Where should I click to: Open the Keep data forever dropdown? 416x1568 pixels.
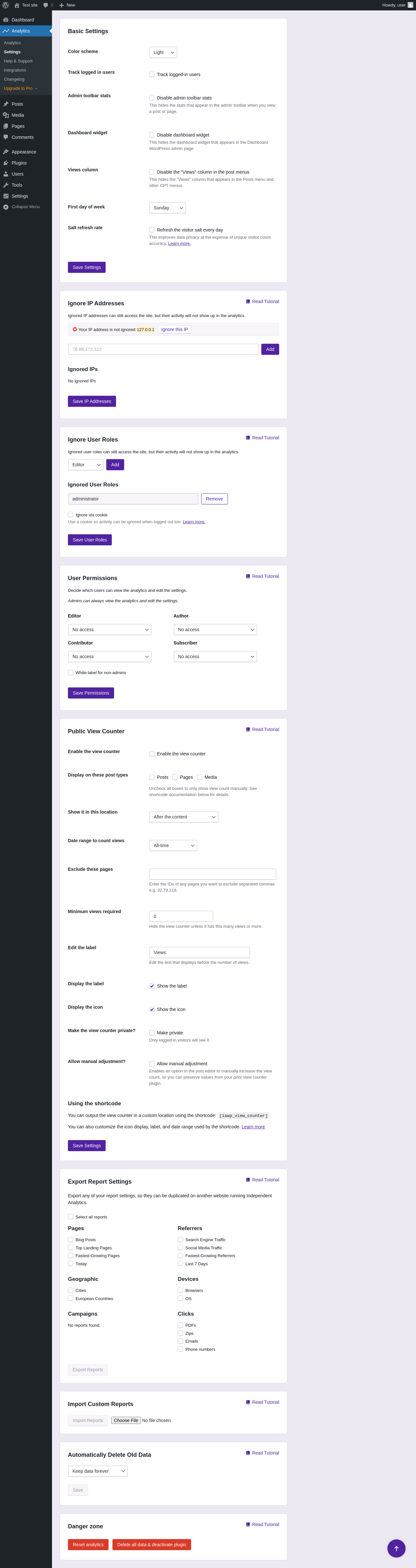click(97, 1470)
